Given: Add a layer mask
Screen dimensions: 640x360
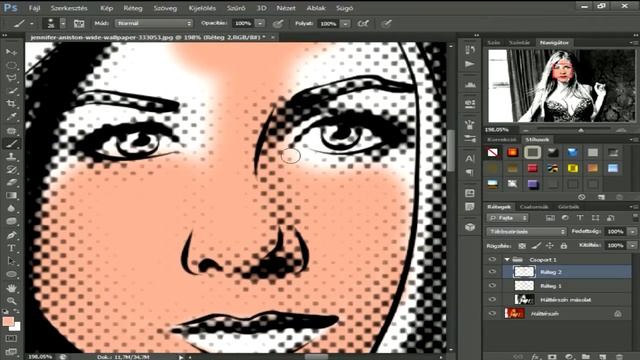Looking at the screenshot, I should point(552,356).
